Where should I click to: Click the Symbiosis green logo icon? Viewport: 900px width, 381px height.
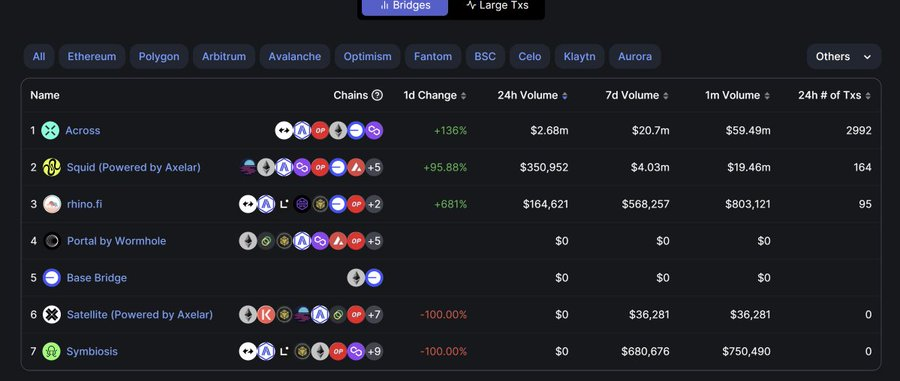[52, 351]
